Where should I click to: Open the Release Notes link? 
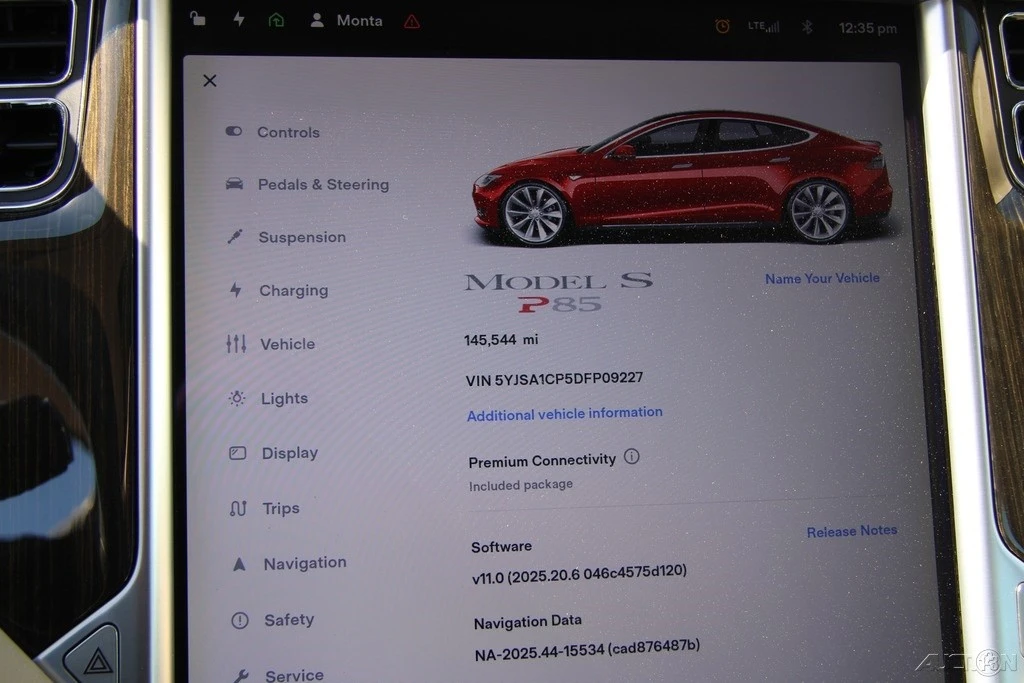[x=852, y=531]
